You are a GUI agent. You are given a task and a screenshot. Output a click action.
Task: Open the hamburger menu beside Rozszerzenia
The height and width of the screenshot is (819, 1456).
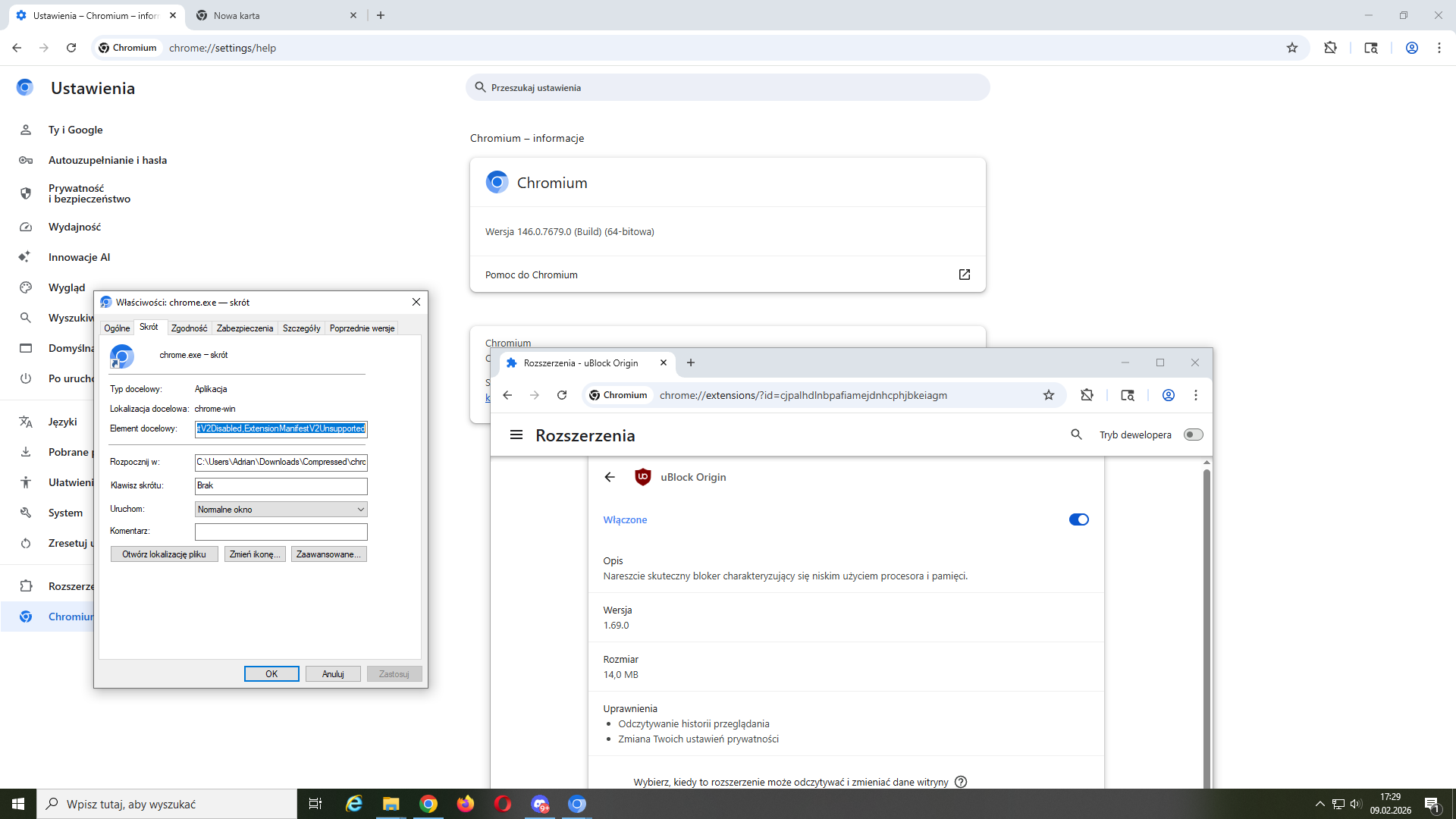click(x=516, y=435)
